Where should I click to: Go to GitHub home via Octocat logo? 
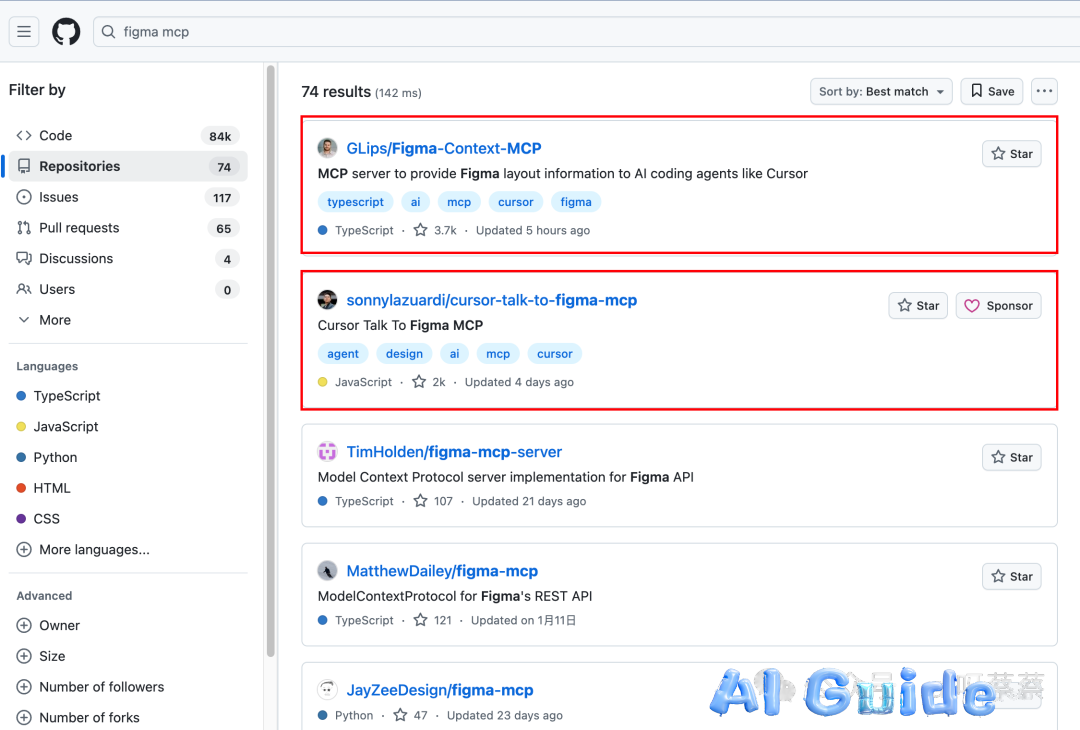(66, 32)
